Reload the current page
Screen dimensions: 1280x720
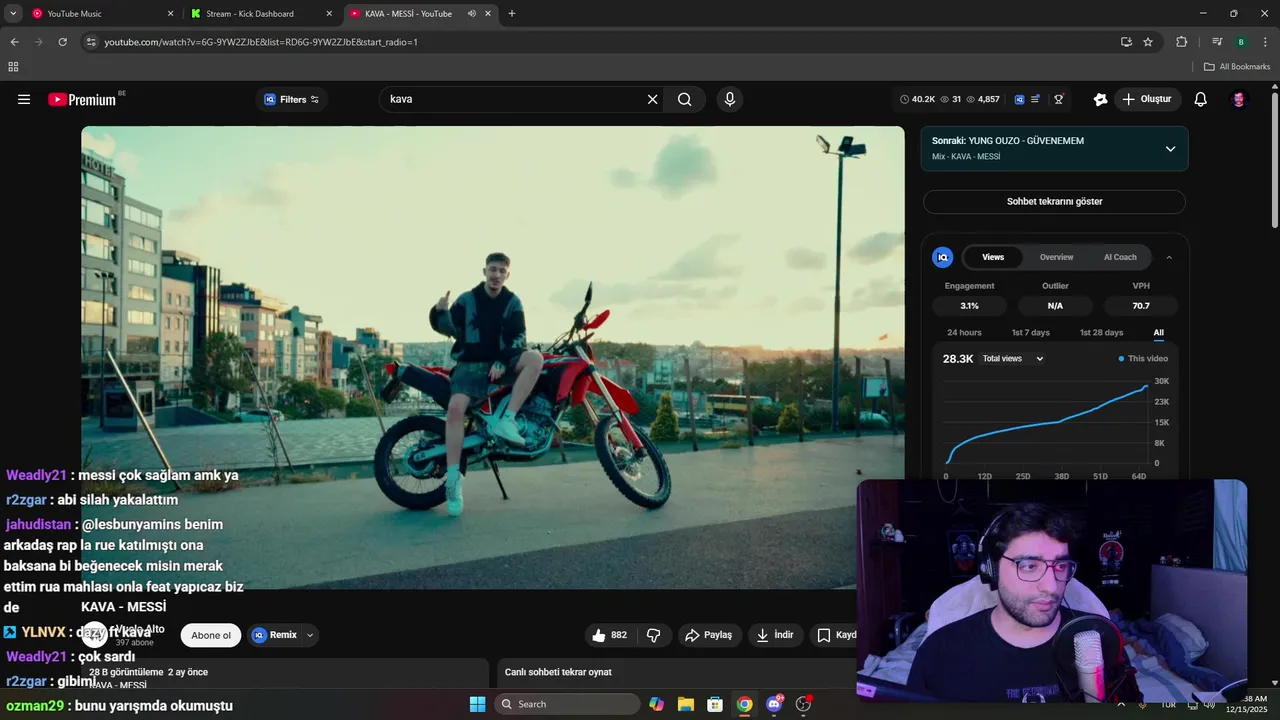pos(62,42)
